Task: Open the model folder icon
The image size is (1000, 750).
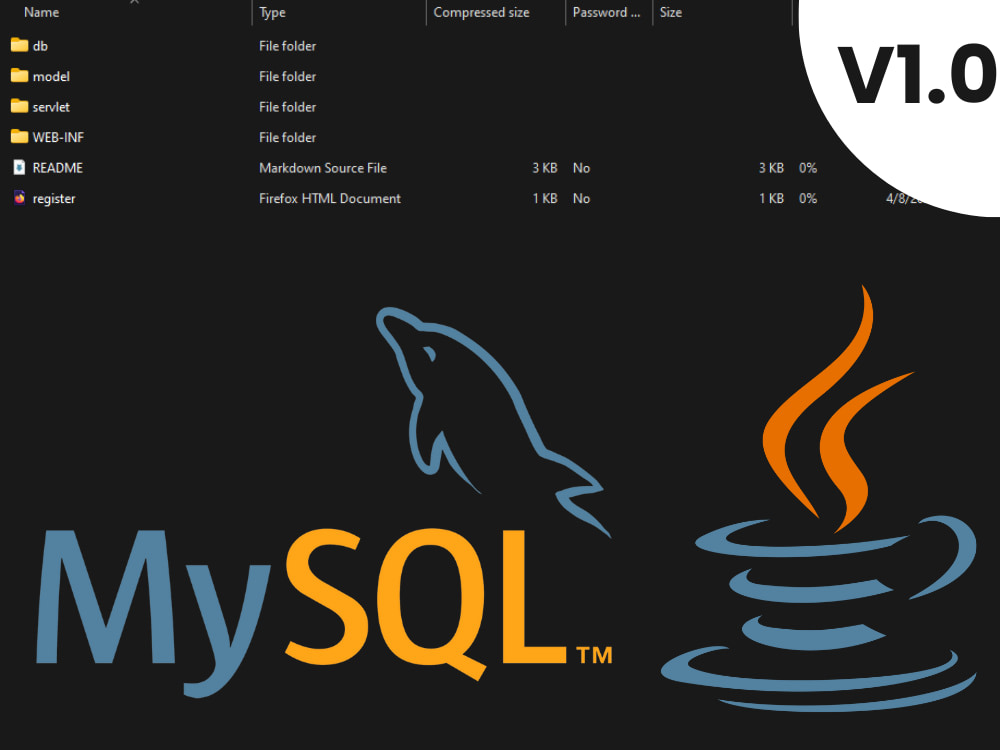Action: [x=20, y=76]
